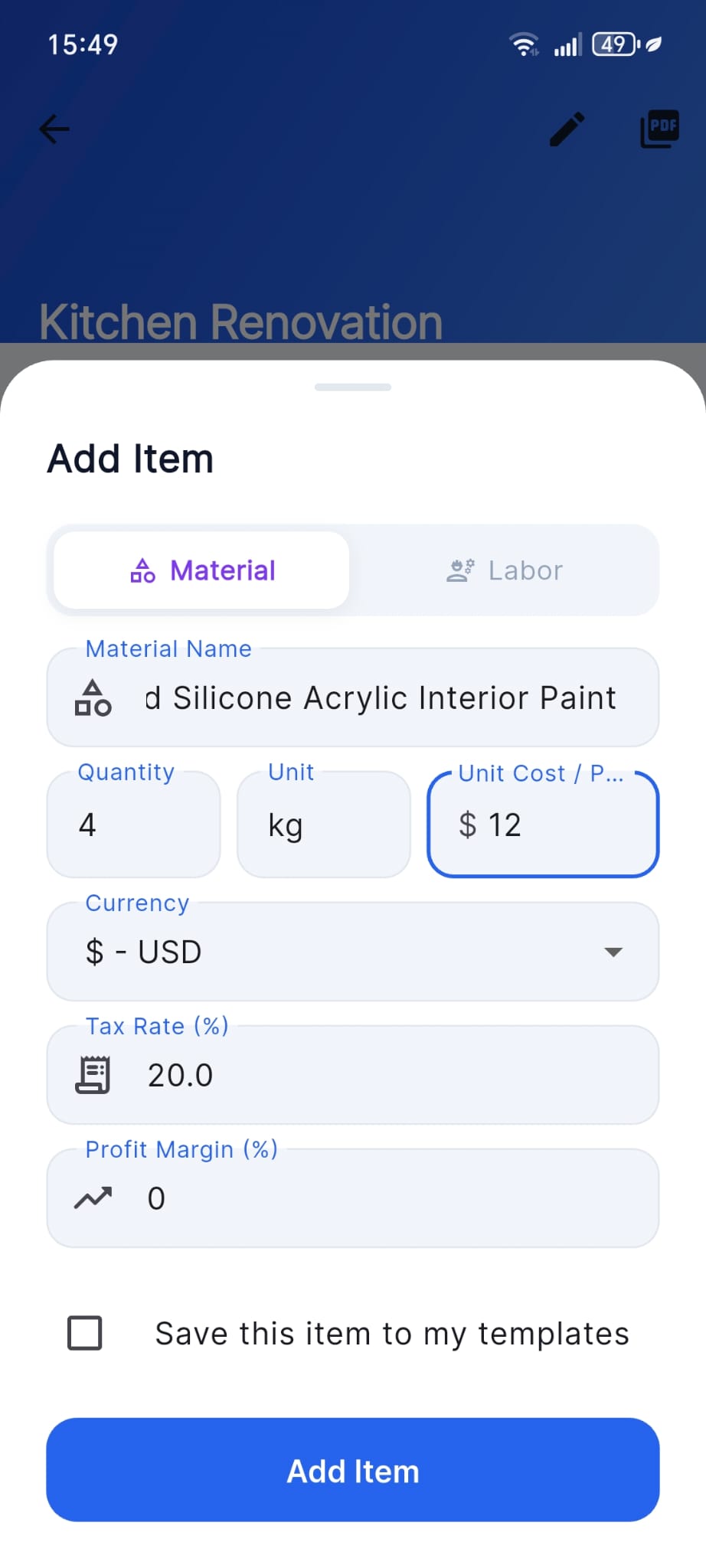
Task: Click the Unit Cost field with $ 12
Action: click(x=543, y=825)
